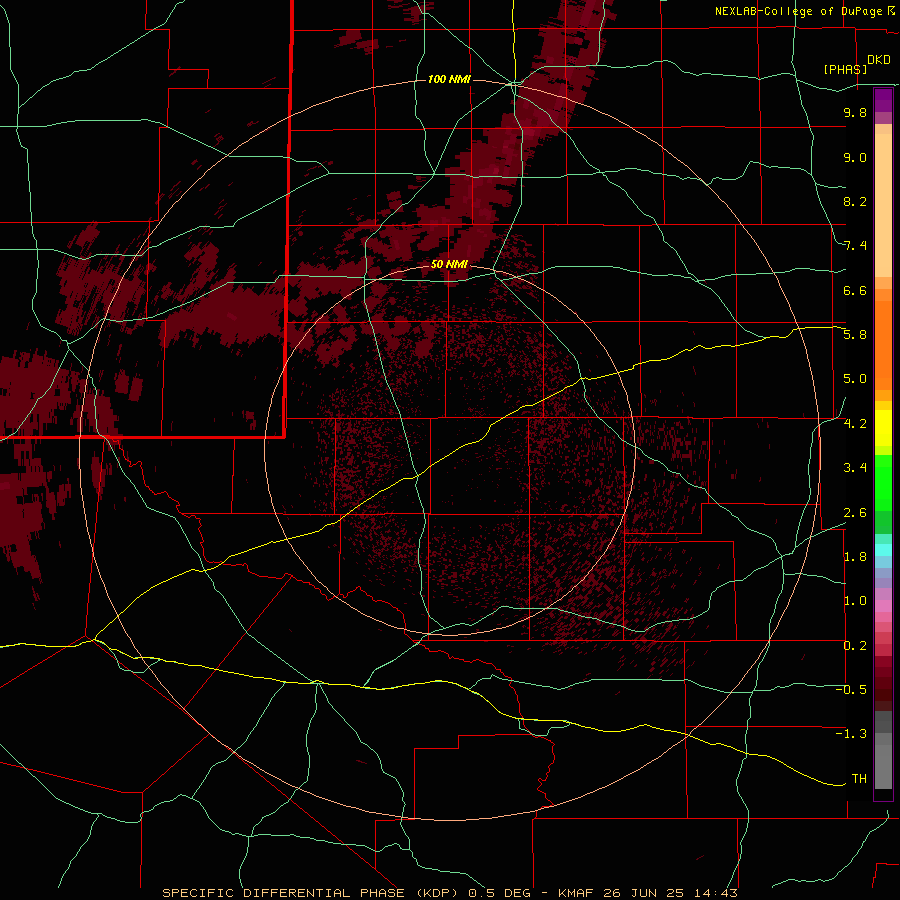
Task: Click the 7.4 legend value
Action: click(x=855, y=246)
